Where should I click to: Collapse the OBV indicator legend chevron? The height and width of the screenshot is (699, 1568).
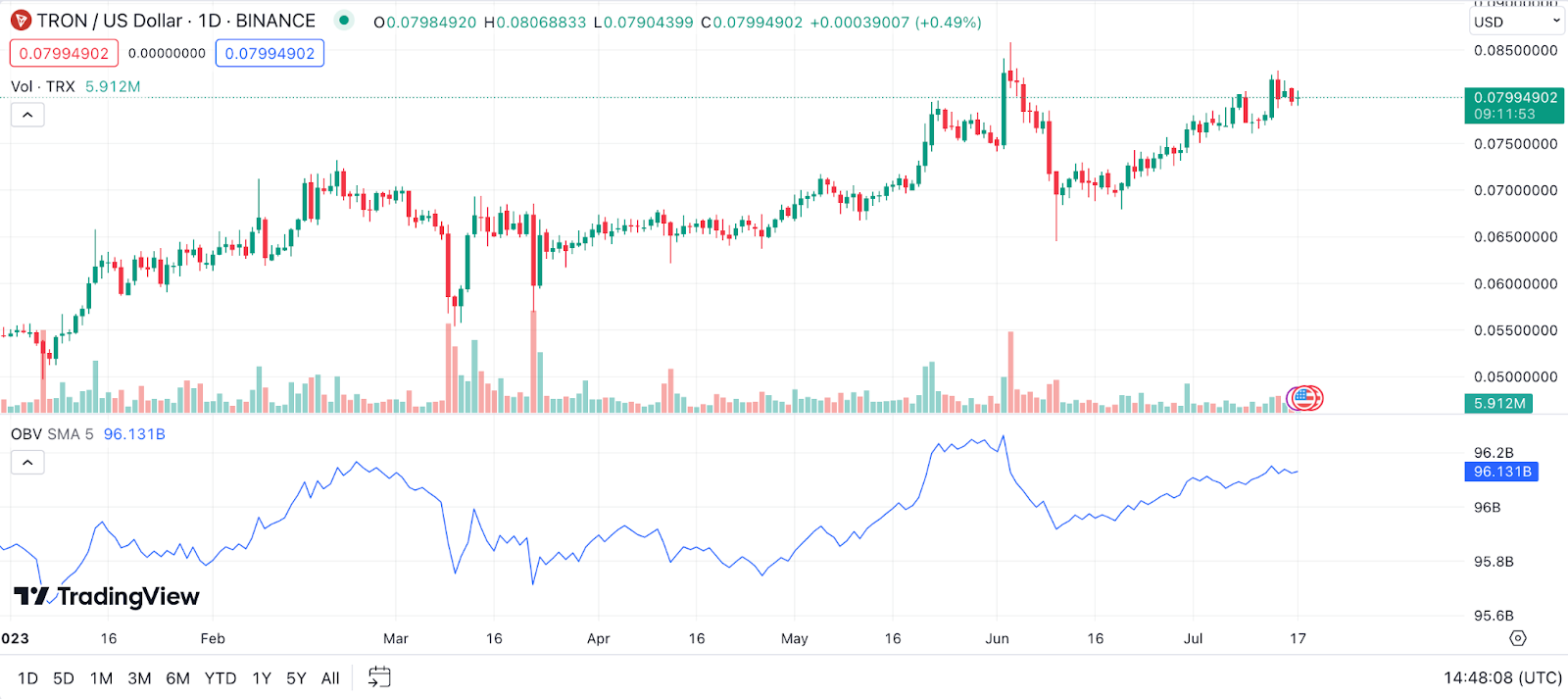coord(27,462)
